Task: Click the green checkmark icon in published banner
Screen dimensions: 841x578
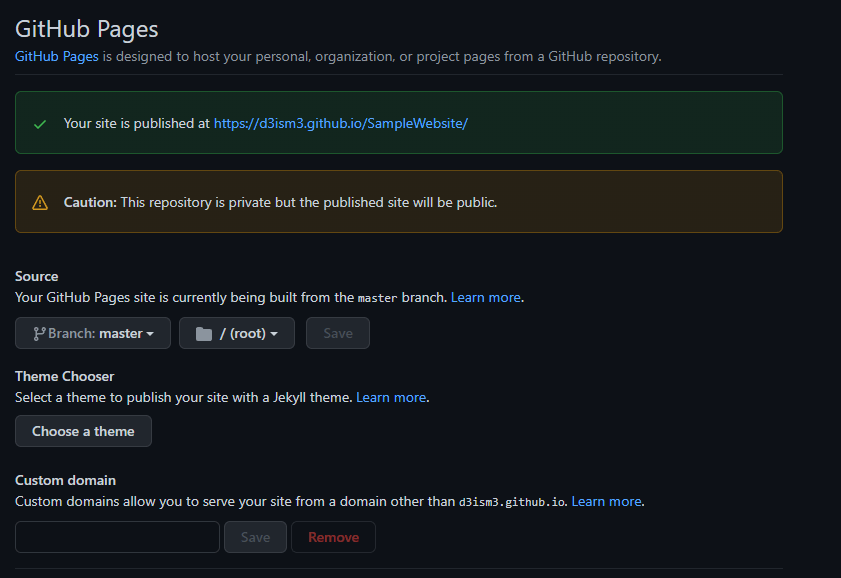Action: pos(40,124)
